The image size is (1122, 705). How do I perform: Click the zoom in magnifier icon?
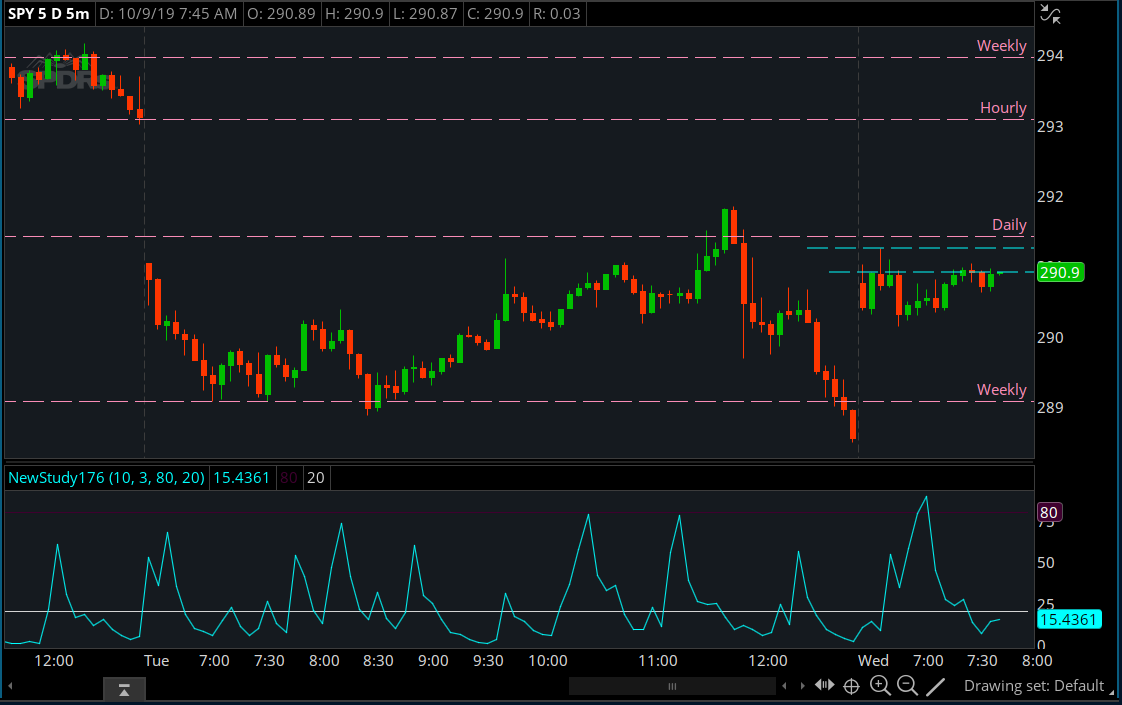pos(880,685)
